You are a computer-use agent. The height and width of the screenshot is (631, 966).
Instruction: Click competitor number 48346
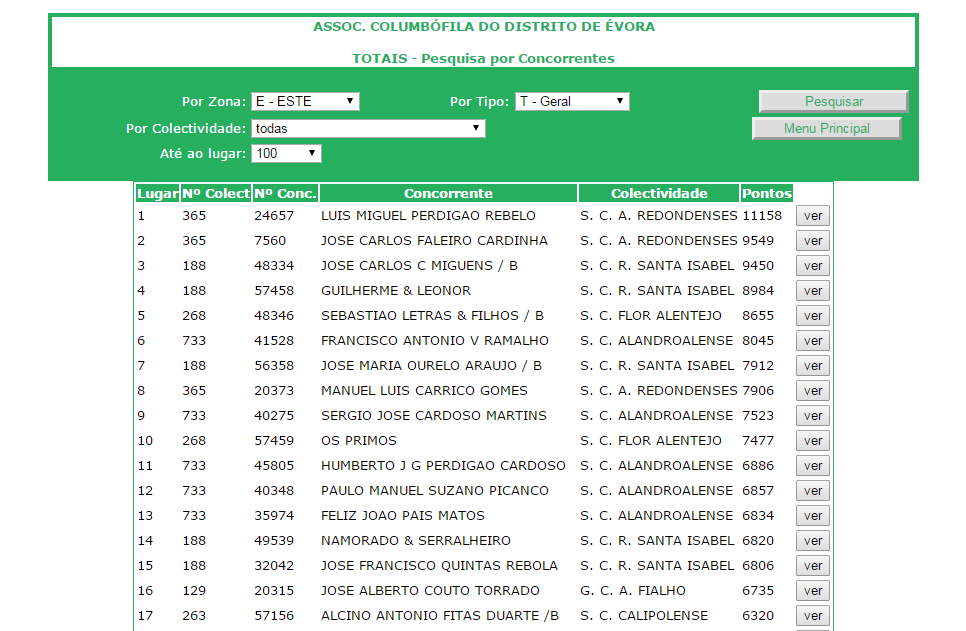[274, 316]
